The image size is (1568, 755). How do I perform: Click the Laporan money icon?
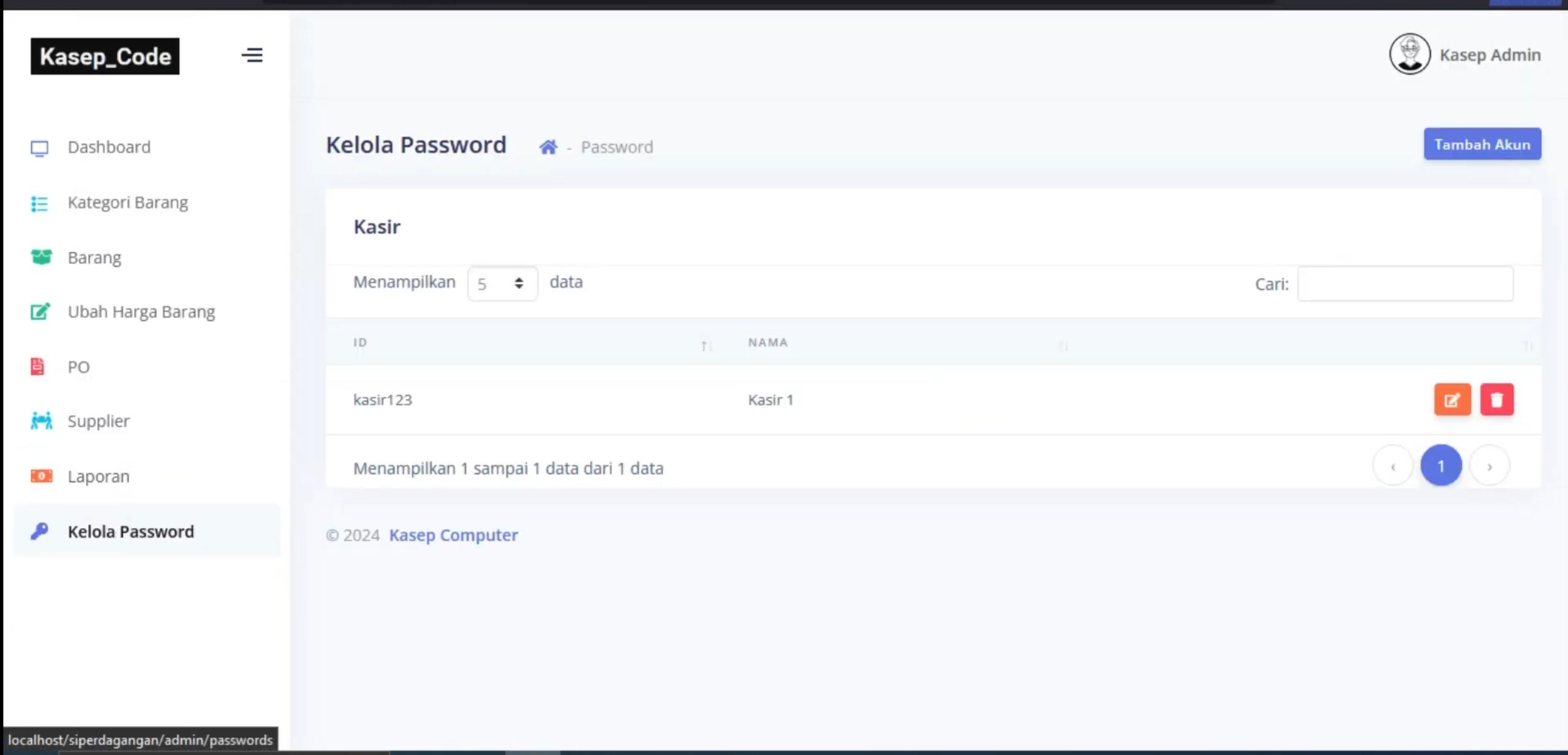click(x=41, y=476)
